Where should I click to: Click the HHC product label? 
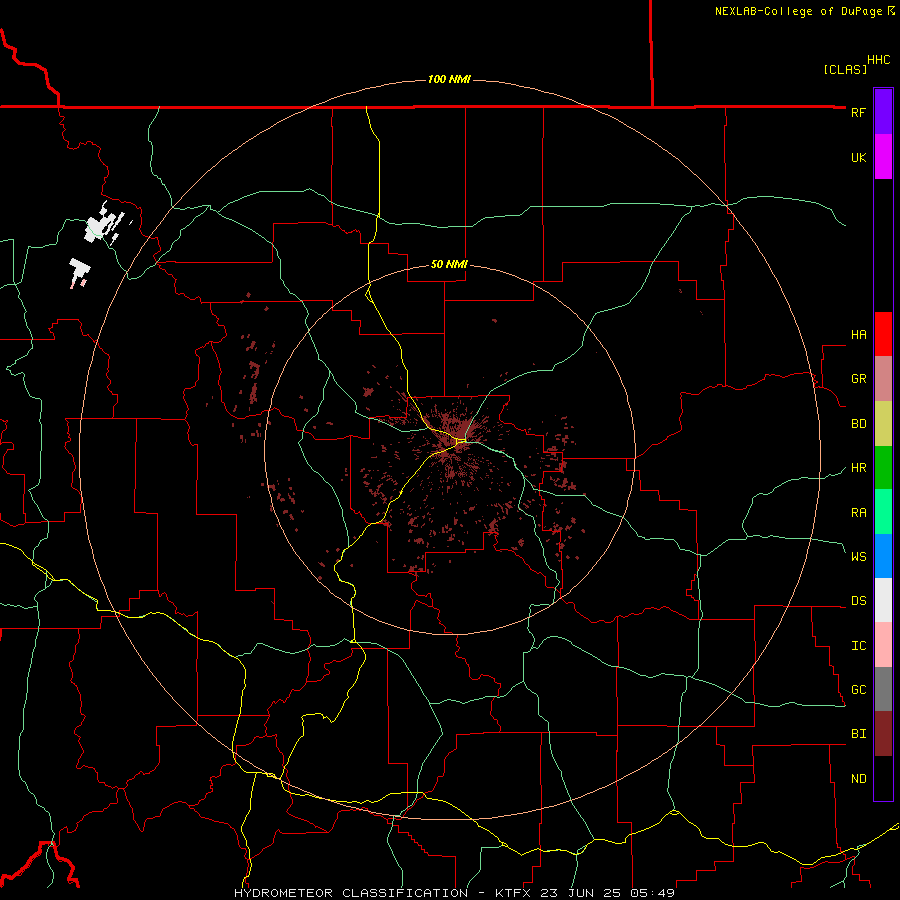click(x=878, y=60)
